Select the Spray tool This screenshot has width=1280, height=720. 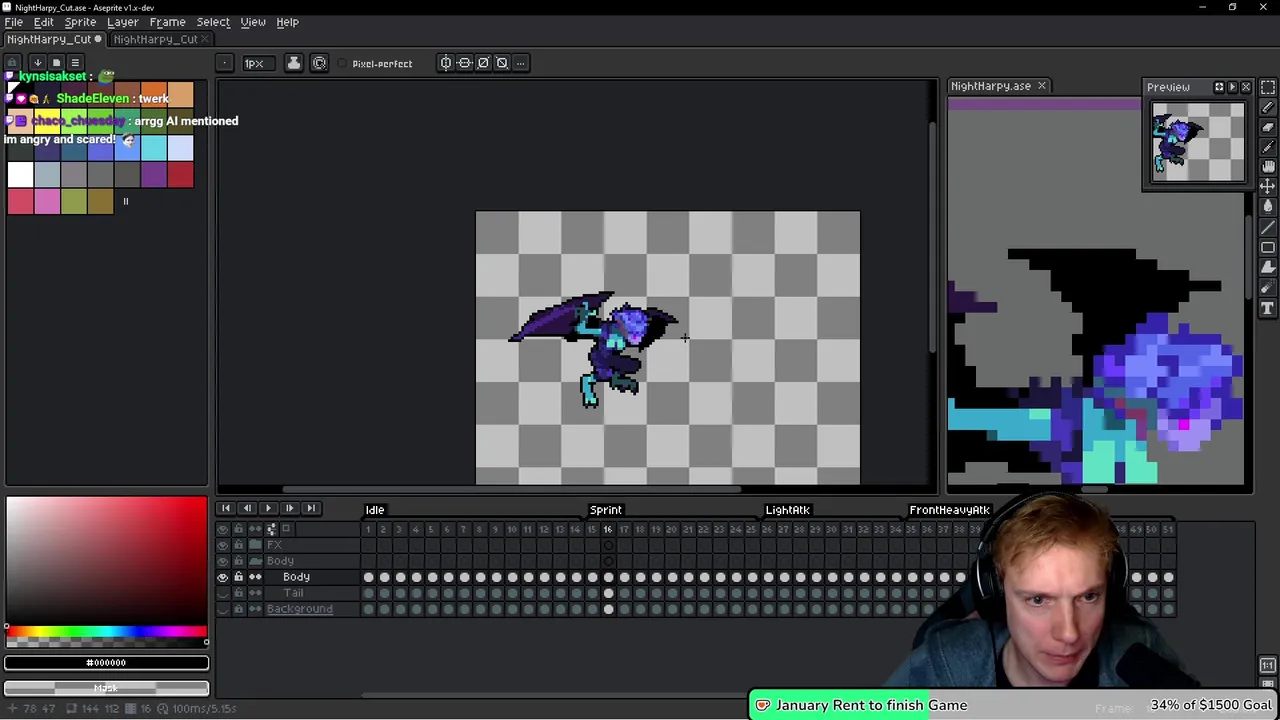pyautogui.click(x=1268, y=288)
